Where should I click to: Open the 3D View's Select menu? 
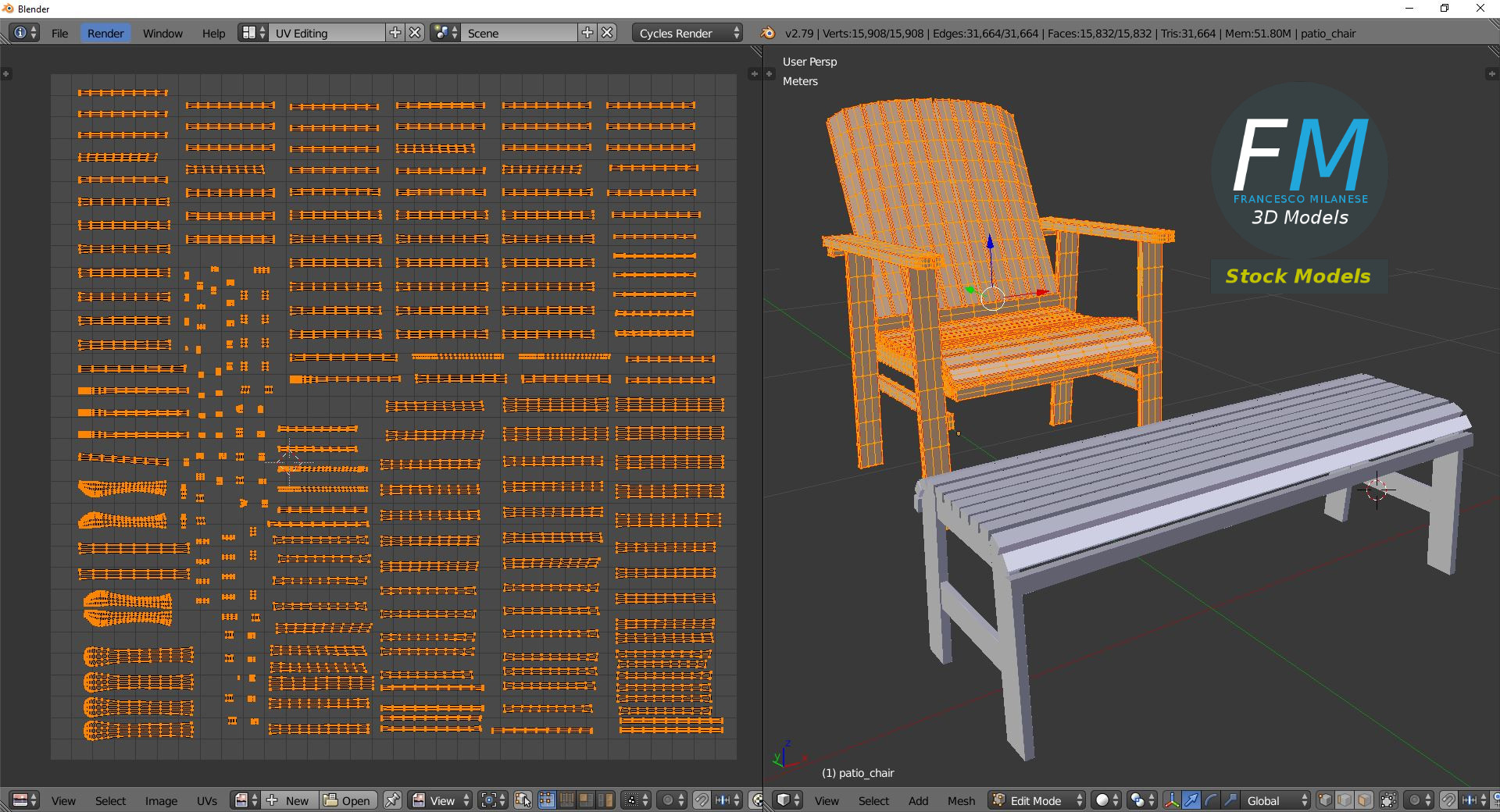(x=873, y=801)
